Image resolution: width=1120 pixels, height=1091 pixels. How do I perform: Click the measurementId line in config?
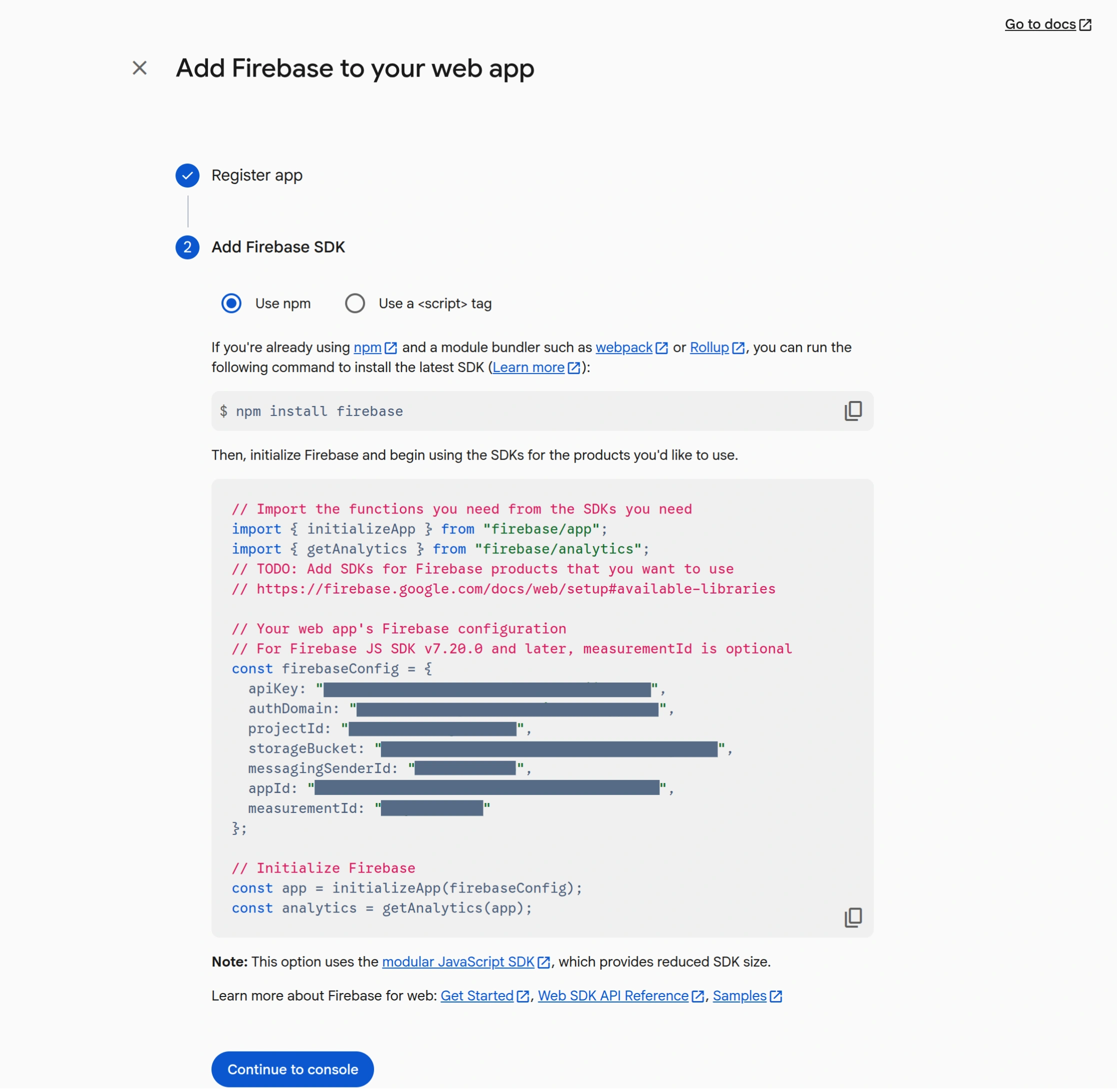pyautogui.click(x=370, y=811)
